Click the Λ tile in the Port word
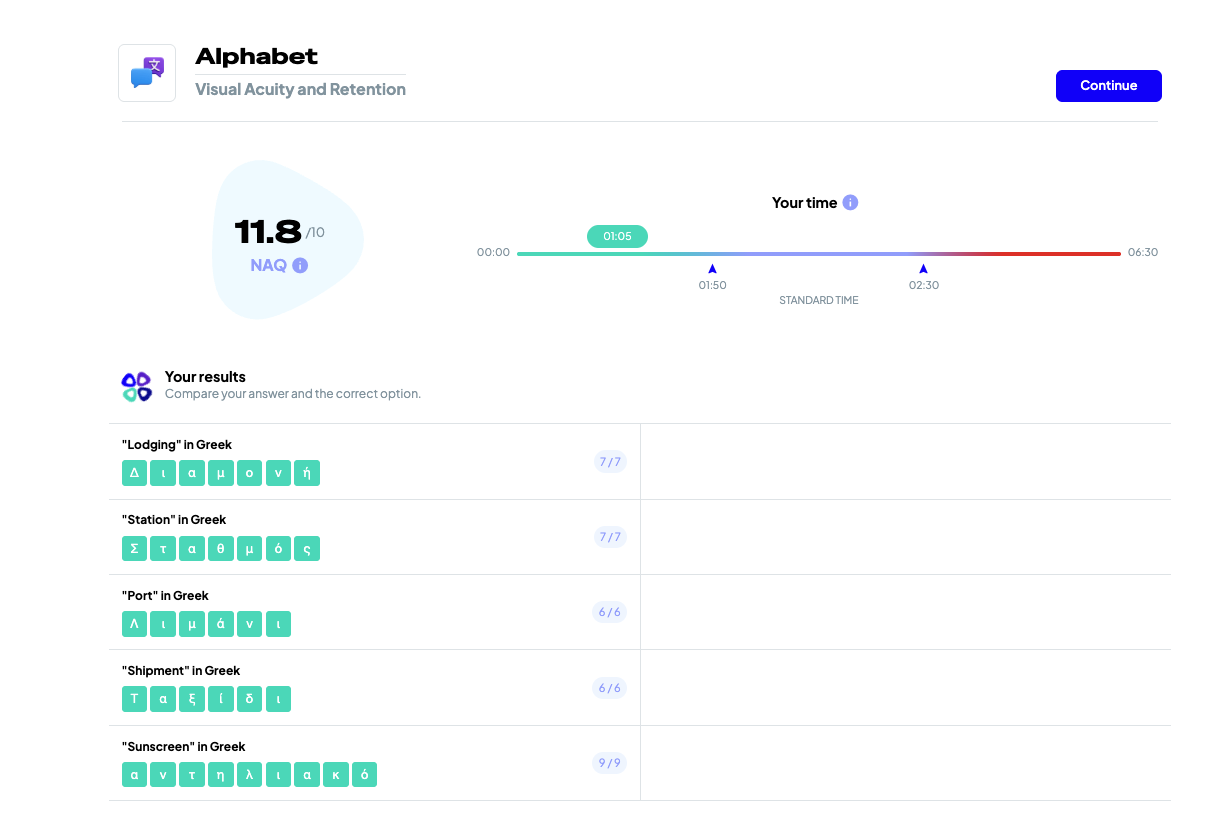1216x834 pixels. (134, 624)
